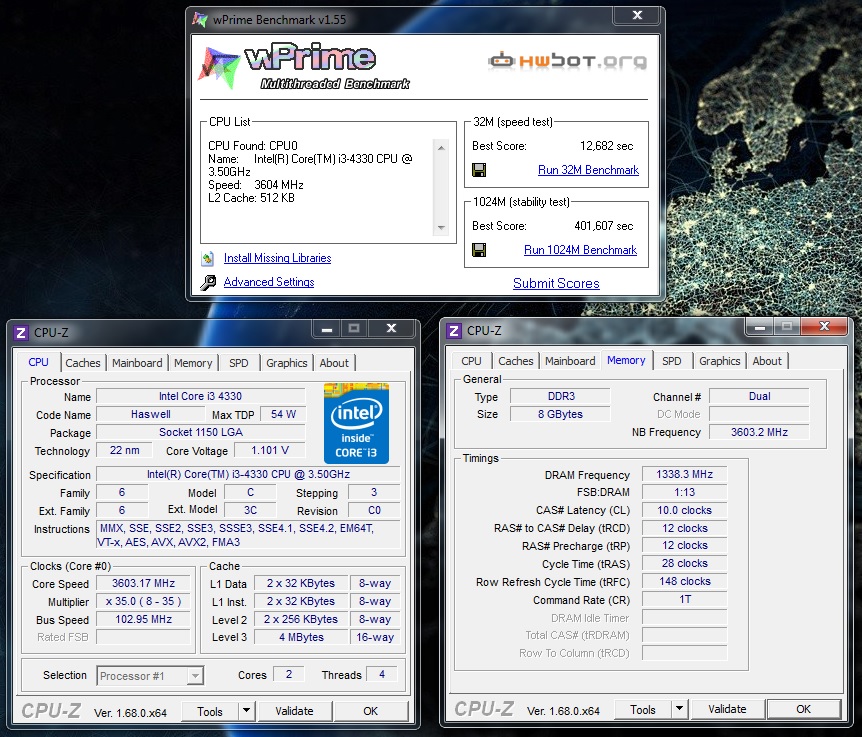Click the Command Rate value 1T
The height and width of the screenshot is (737, 862).
click(x=684, y=599)
